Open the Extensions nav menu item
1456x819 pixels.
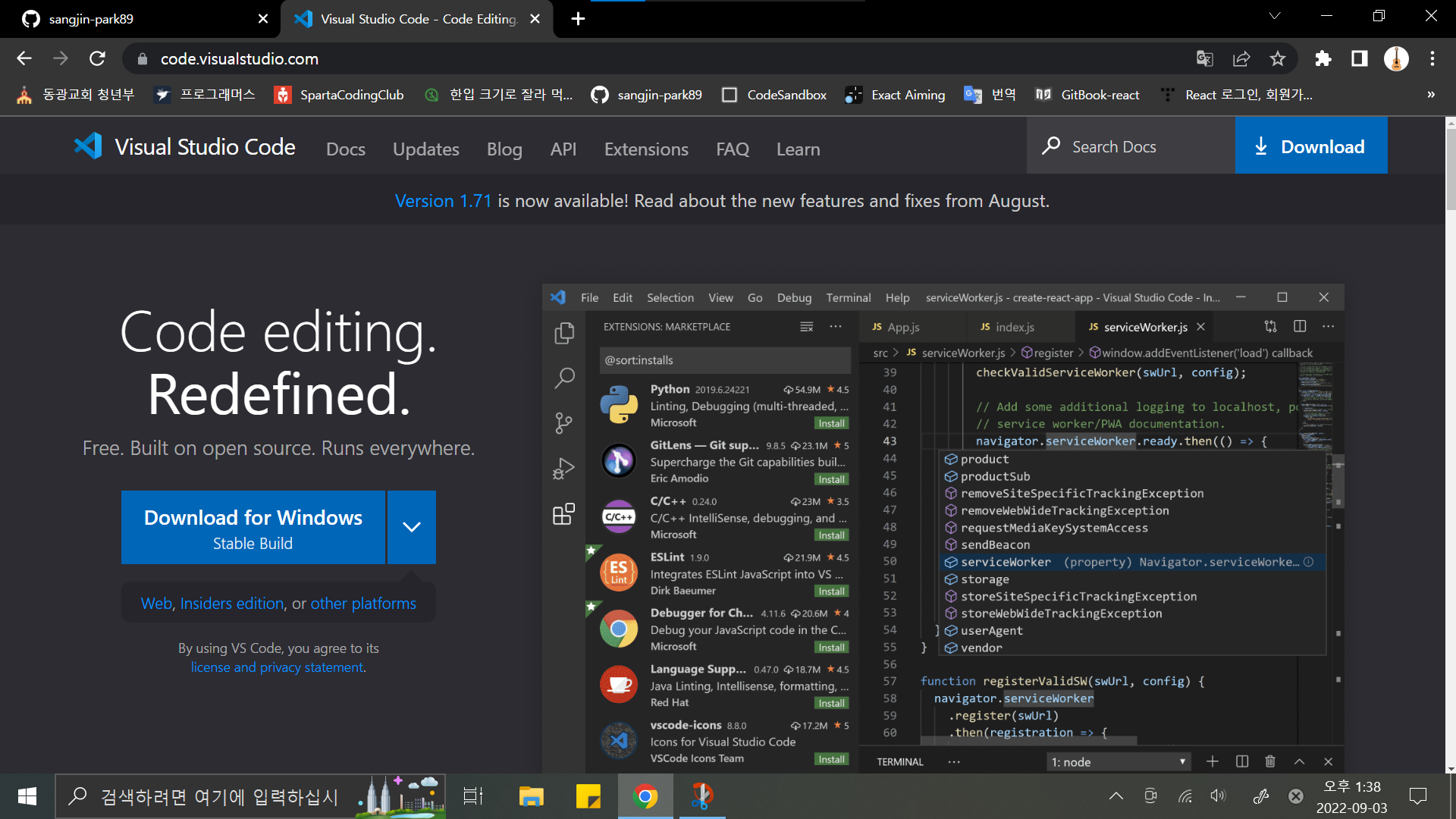coord(646,149)
